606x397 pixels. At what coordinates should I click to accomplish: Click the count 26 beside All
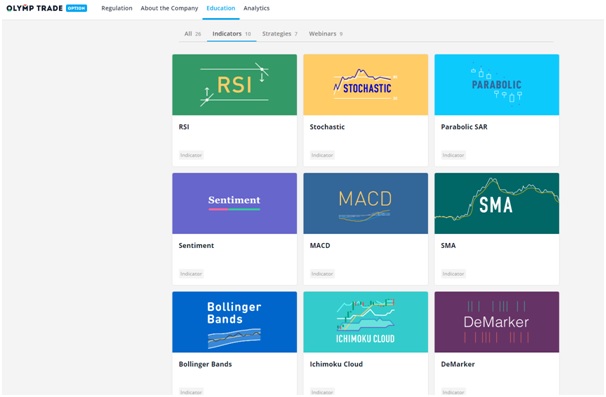(198, 34)
